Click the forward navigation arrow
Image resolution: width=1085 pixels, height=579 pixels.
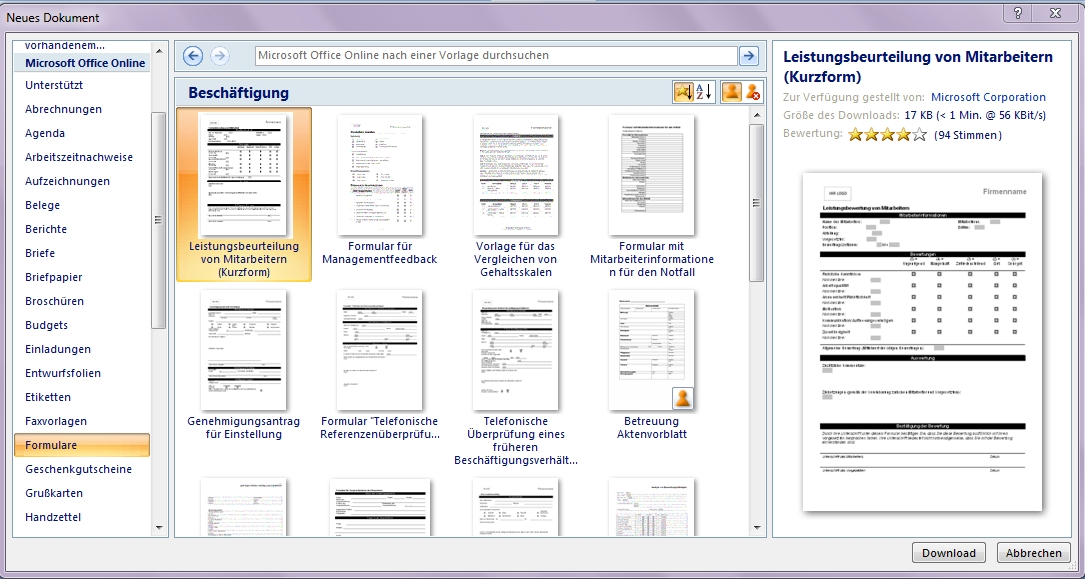219,56
